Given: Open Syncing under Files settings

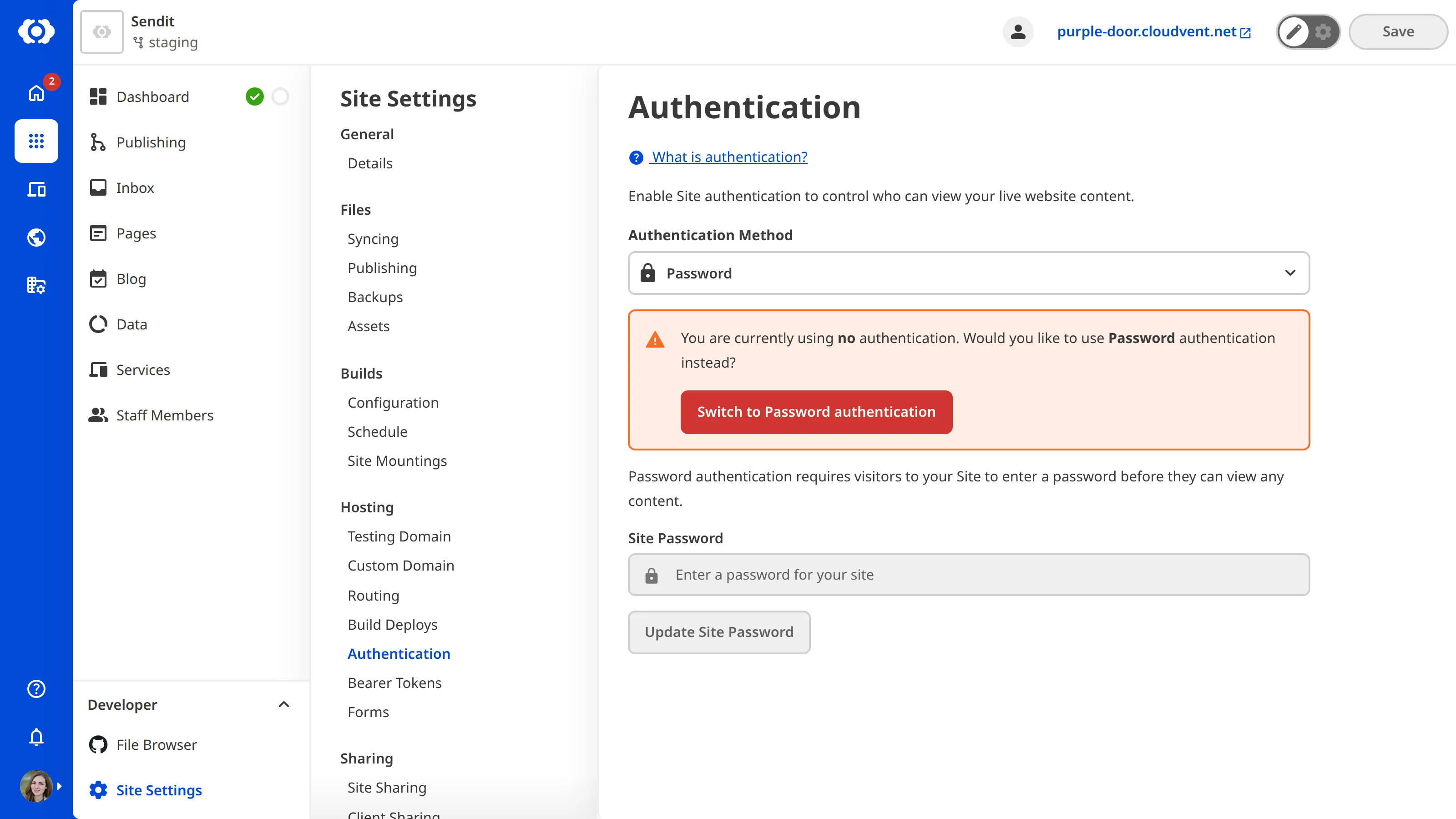Looking at the screenshot, I should pos(373,239).
